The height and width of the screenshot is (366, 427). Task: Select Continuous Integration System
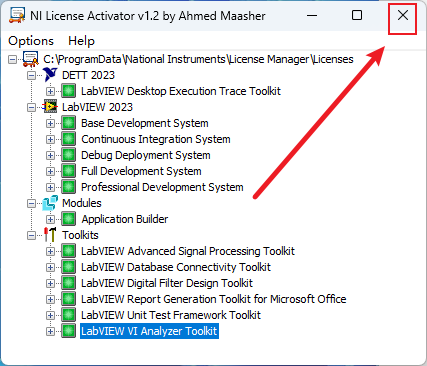coord(156,139)
